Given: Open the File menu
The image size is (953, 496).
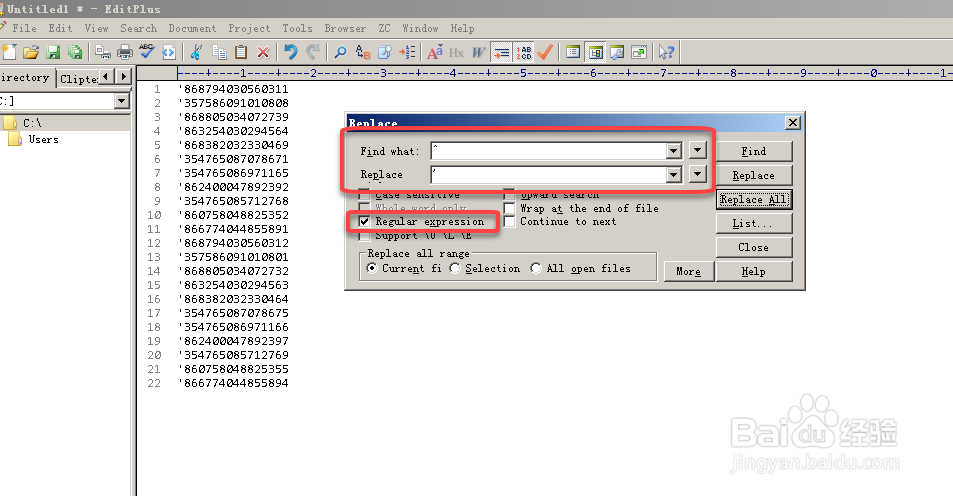Looking at the screenshot, I should point(24,28).
